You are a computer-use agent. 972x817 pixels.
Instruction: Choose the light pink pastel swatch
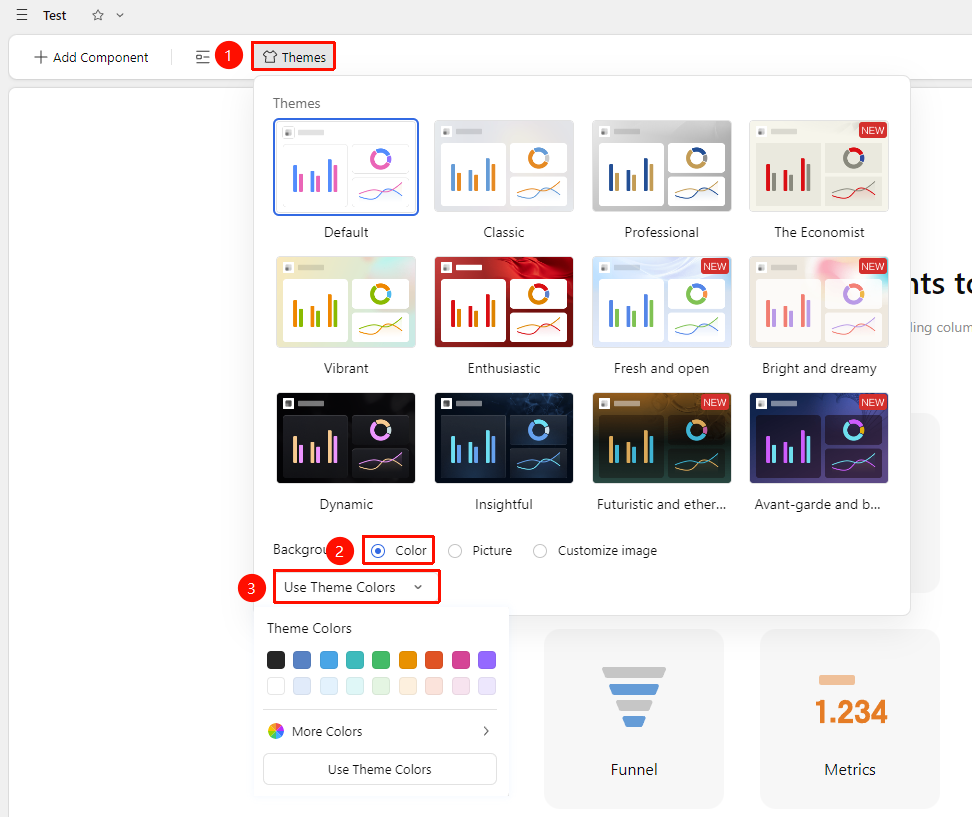(461, 686)
